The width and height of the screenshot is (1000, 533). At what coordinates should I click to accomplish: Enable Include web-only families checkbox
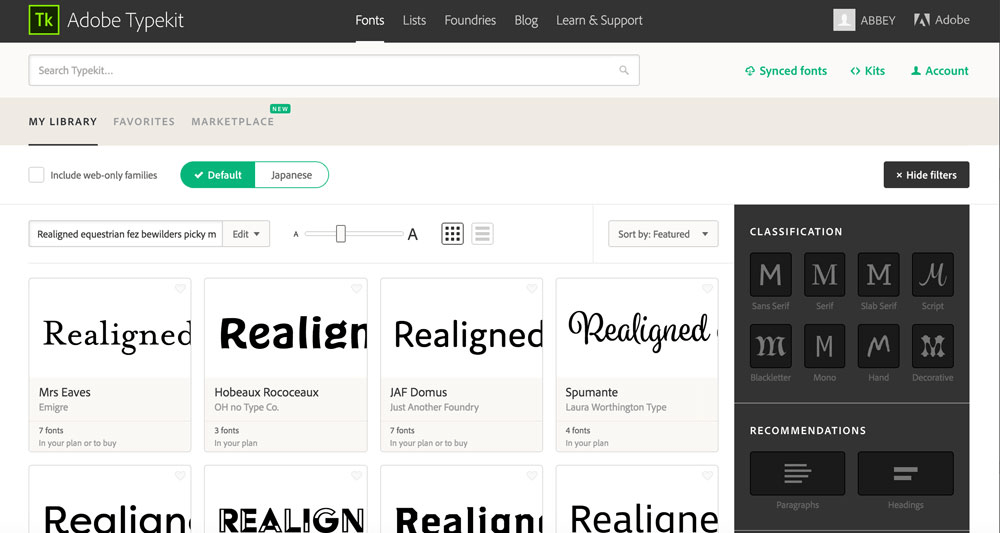coord(36,175)
